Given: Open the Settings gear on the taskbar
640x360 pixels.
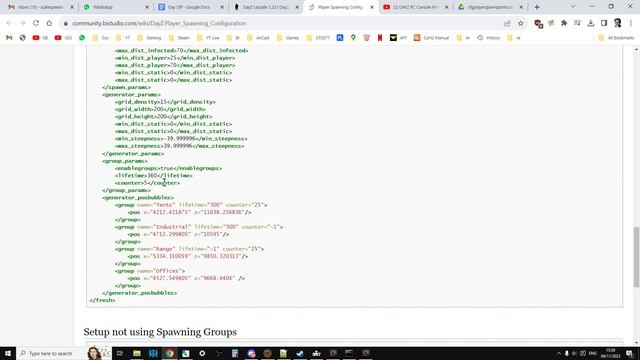Looking at the screenshot, I should click(x=202, y=353).
